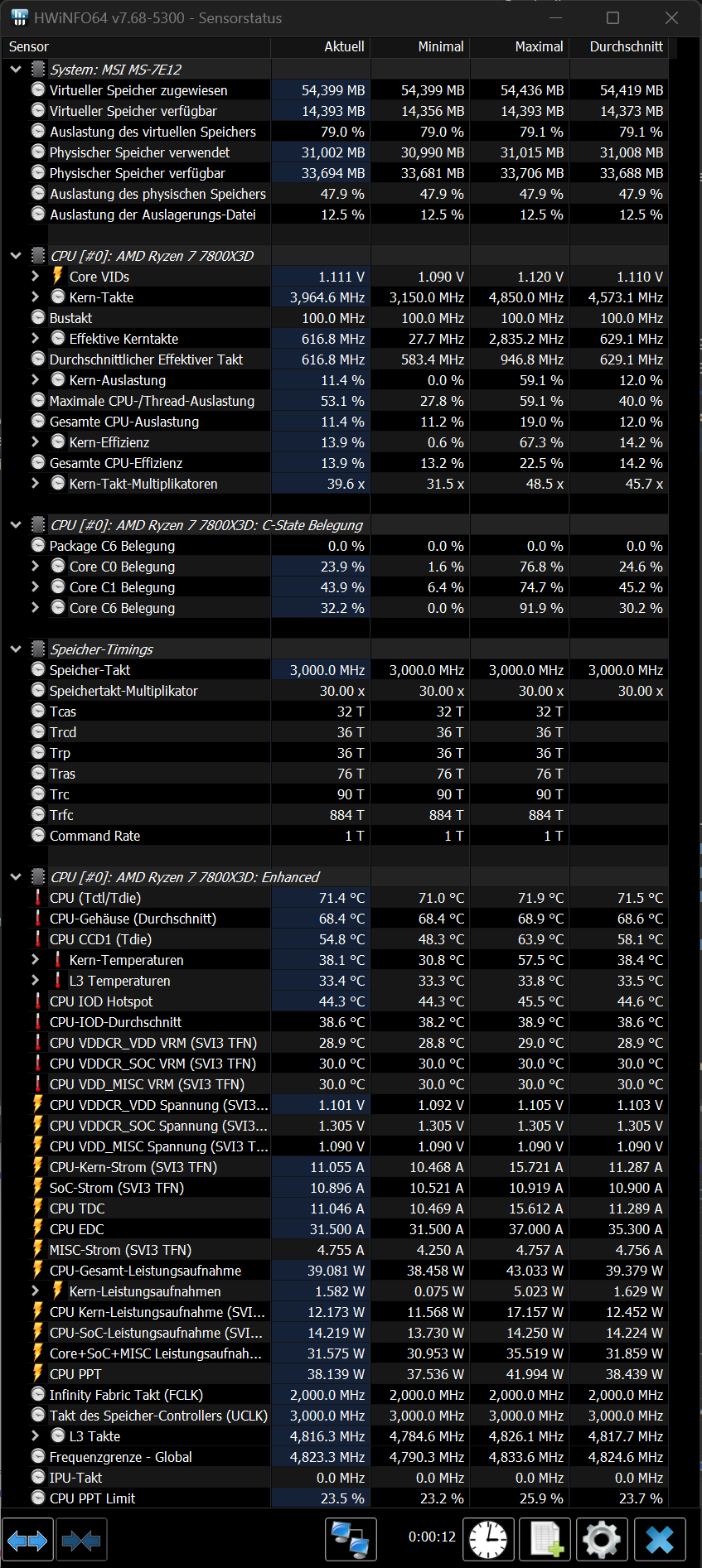Click the elapsed time 0:00:12 display
This screenshot has width=702, height=1568.
[432, 1537]
